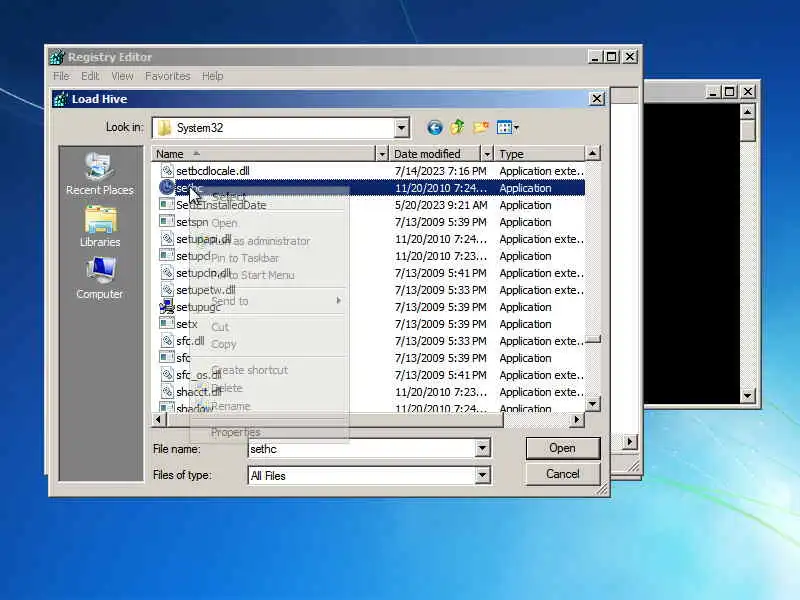The height and width of the screenshot is (600, 800).
Task: Click the File name input field
Action: tap(362, 449)
